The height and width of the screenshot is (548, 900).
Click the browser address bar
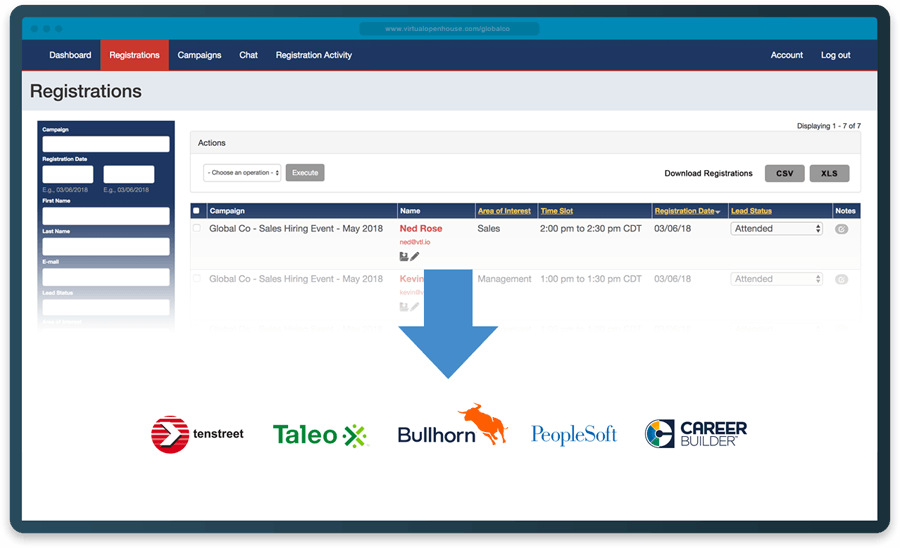click(449, 29)
